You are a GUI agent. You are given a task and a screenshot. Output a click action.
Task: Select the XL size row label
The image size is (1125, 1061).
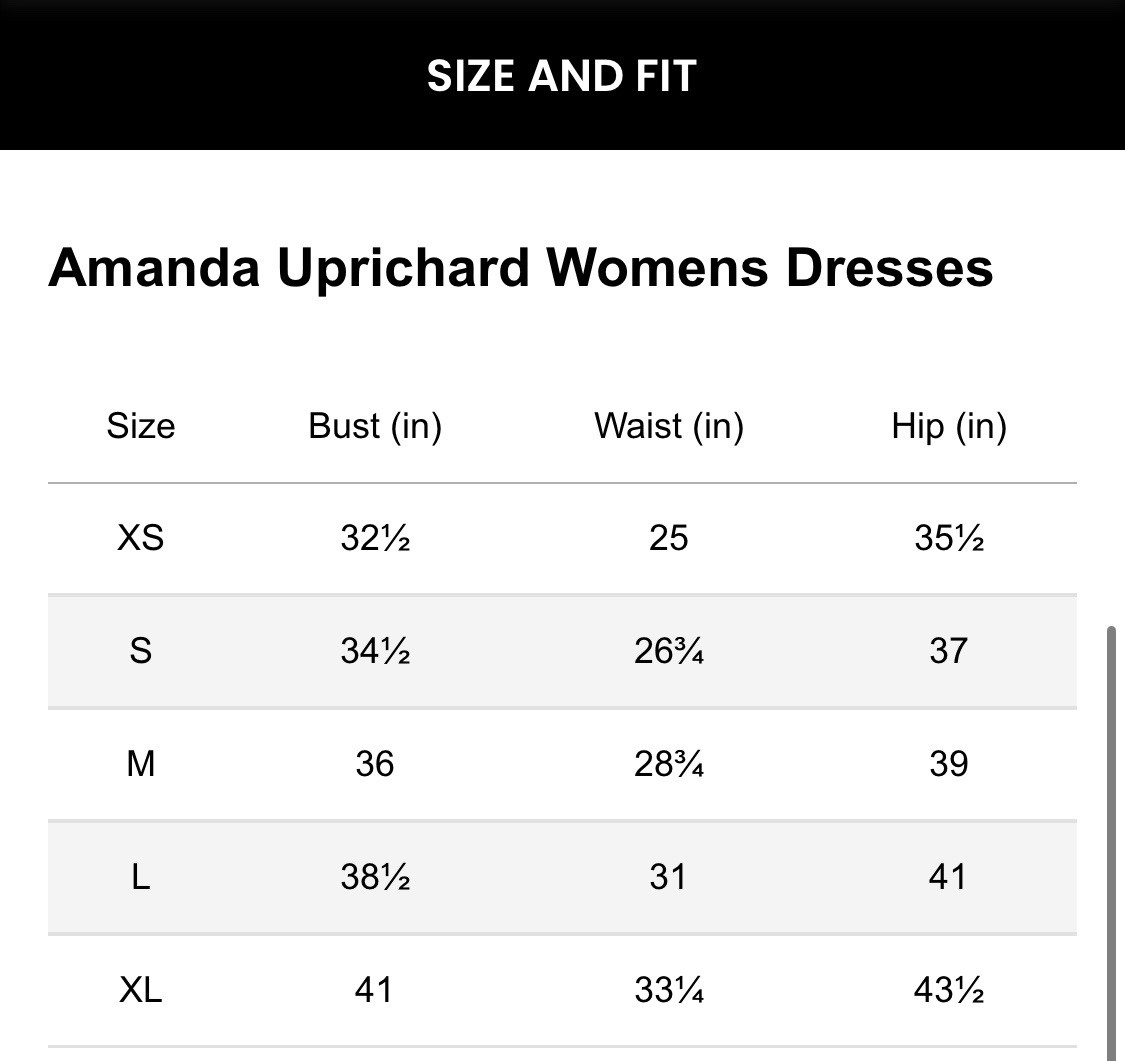(x=141, y=990)
